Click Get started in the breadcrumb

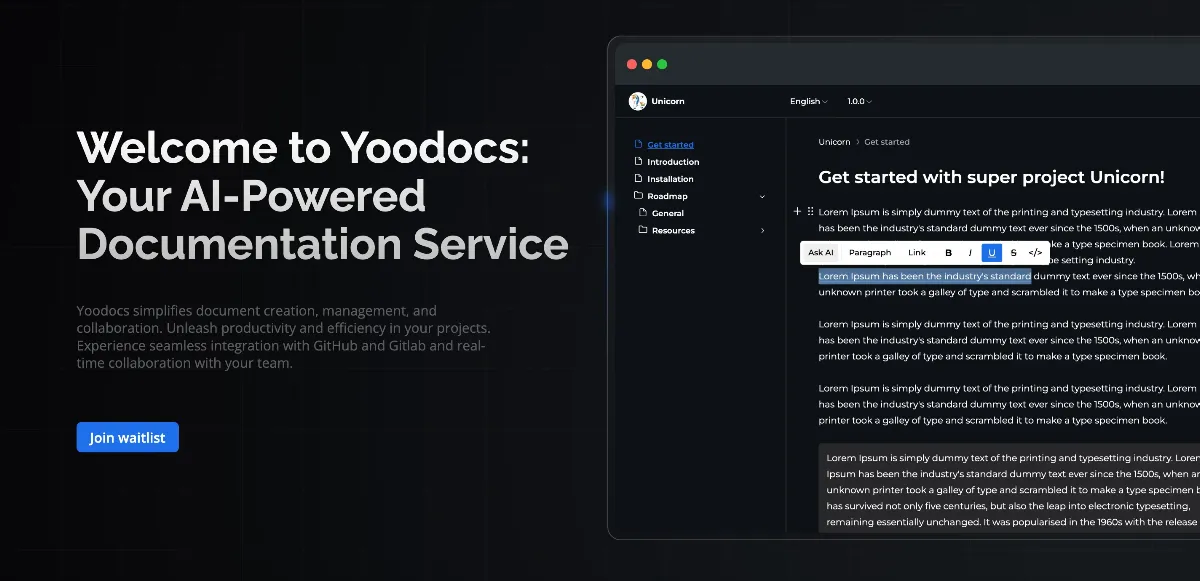click(887, 142)
